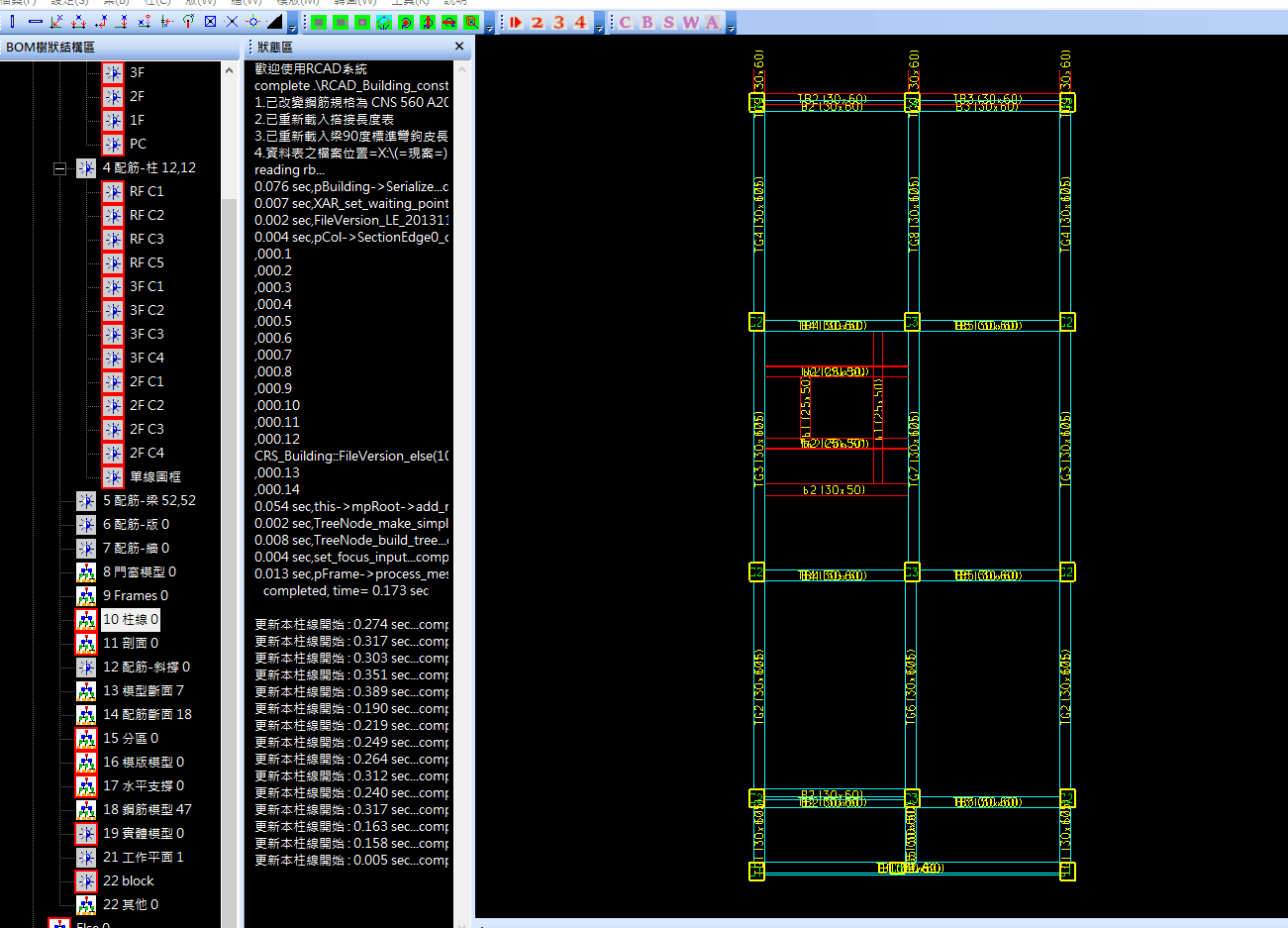
Task: Click the crossed-box toolbar icon
Action: [x=210, y=22]
